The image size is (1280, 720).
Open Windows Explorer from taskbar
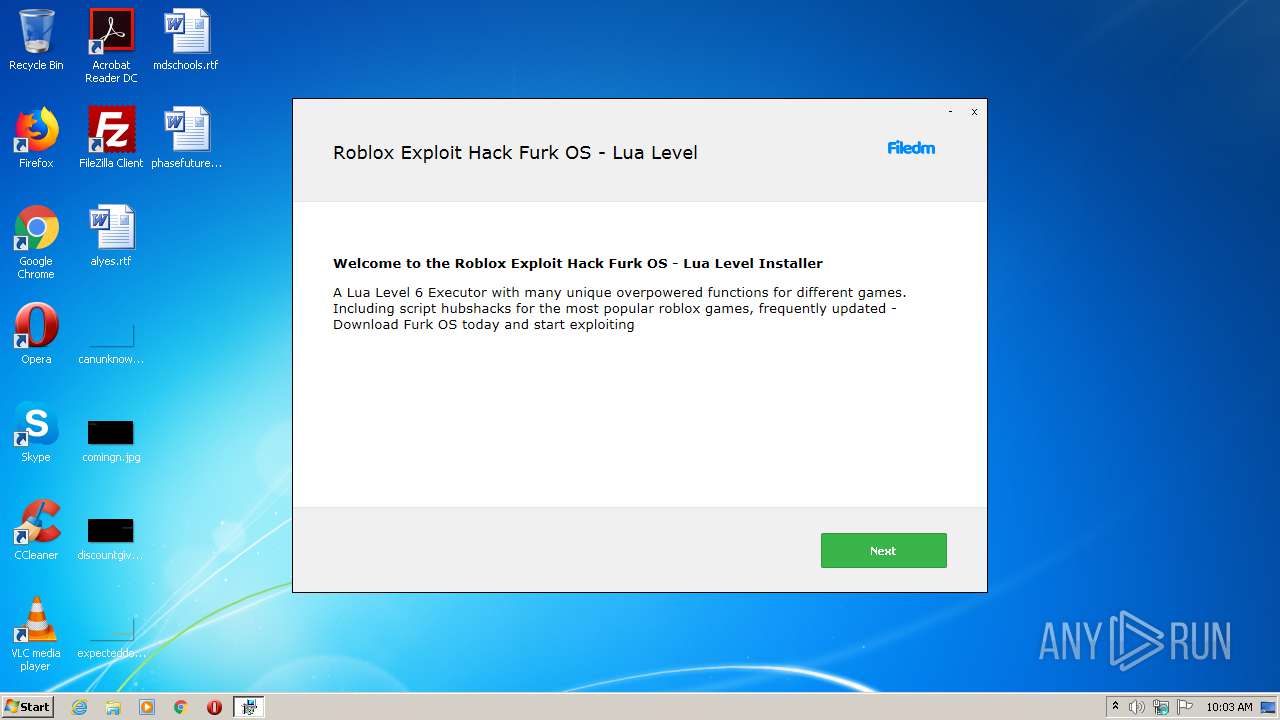(x=113, y=707)
